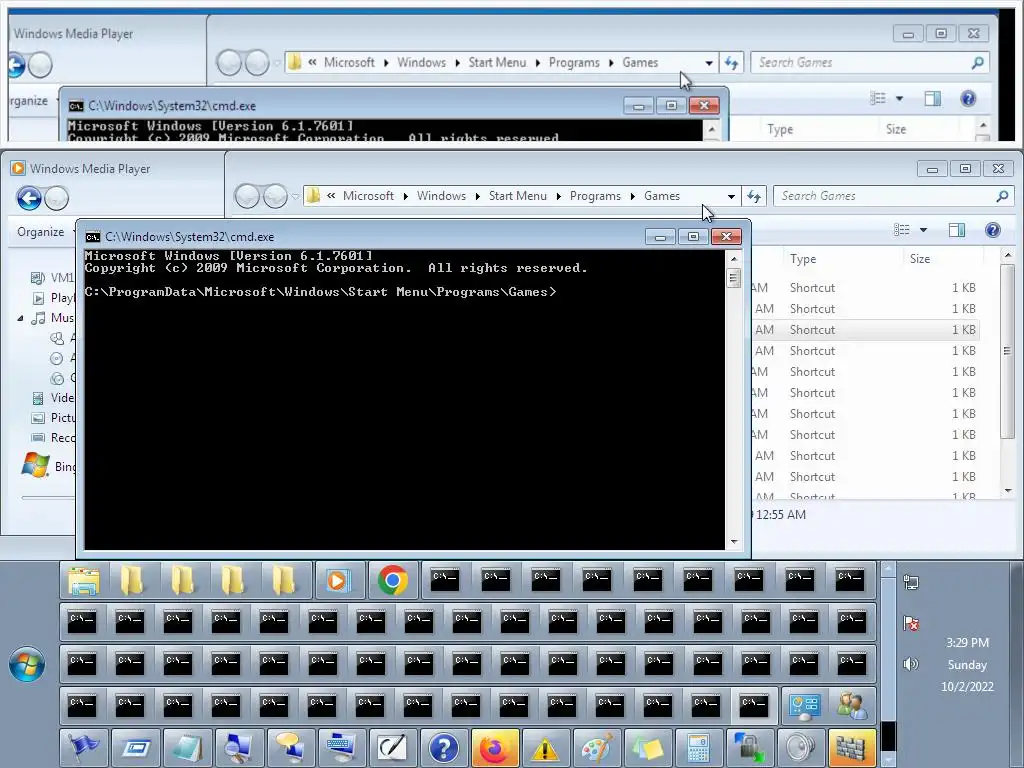Click the change view icon in main Explorer toolbar
The height and width of the screenshot is (768, 1024).
pyautogui.click(x=902, y=230)
